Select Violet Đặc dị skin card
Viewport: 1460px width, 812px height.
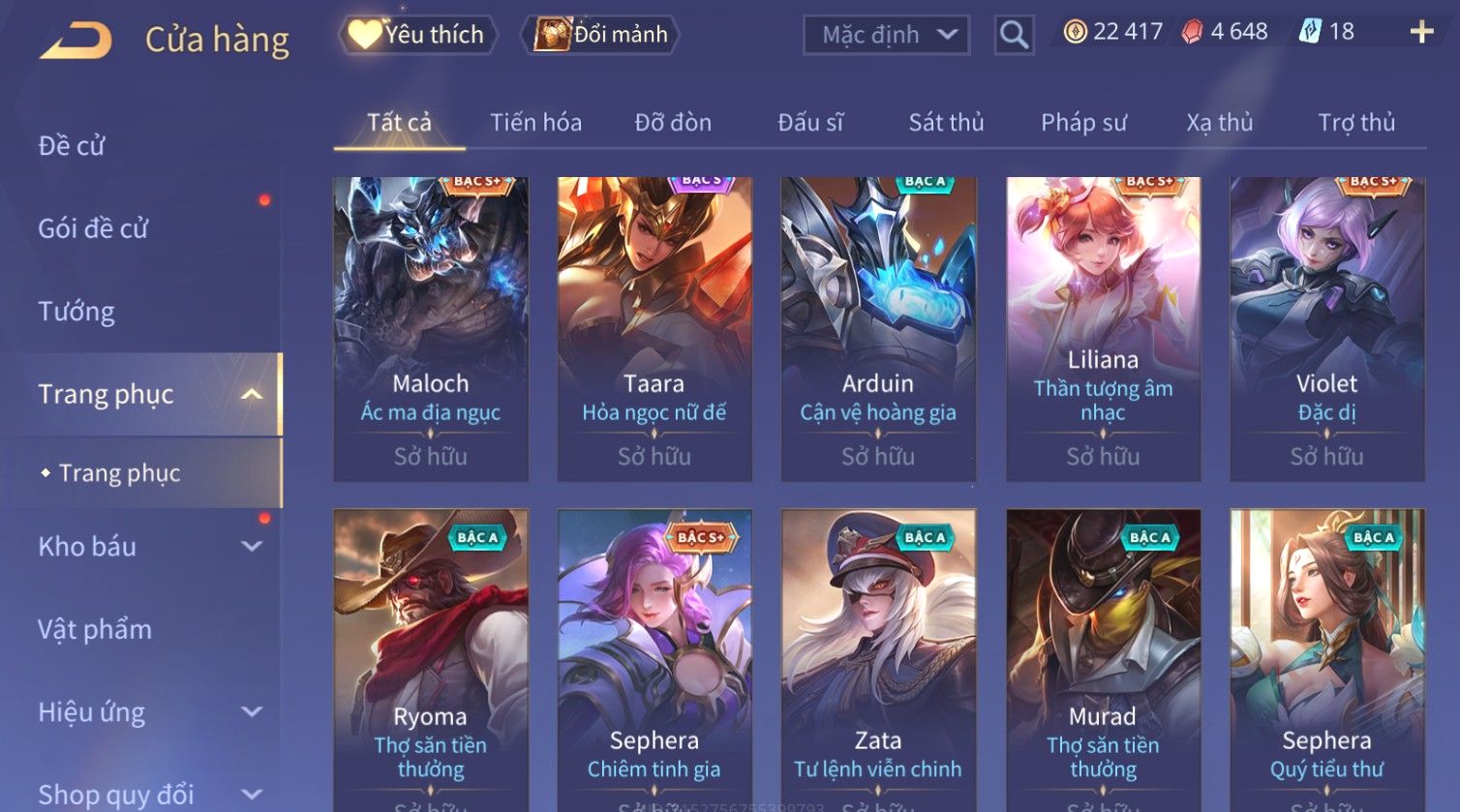(x=1326, y=328)
